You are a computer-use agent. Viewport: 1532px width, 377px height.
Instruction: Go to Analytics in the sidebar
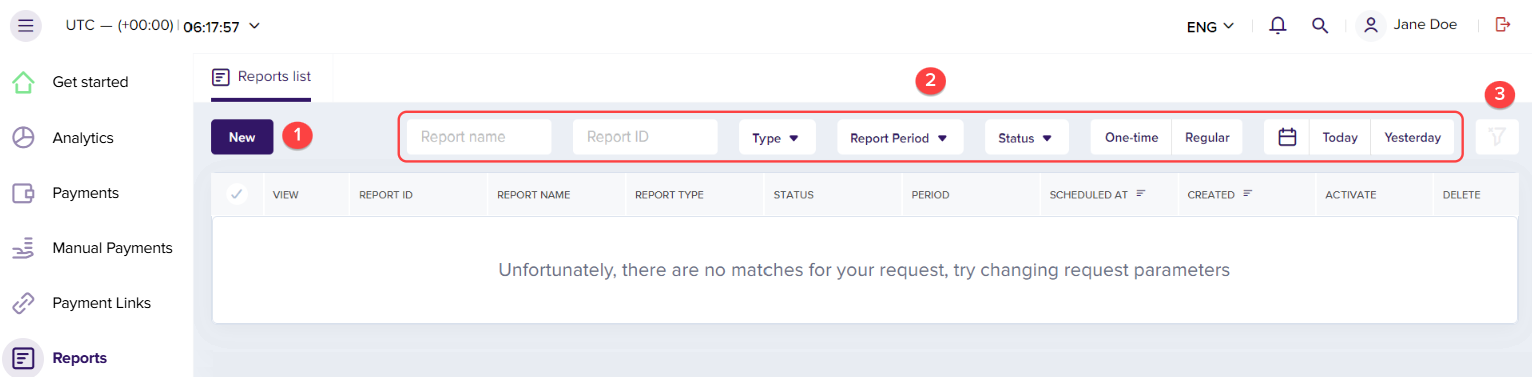pos(97,138)
